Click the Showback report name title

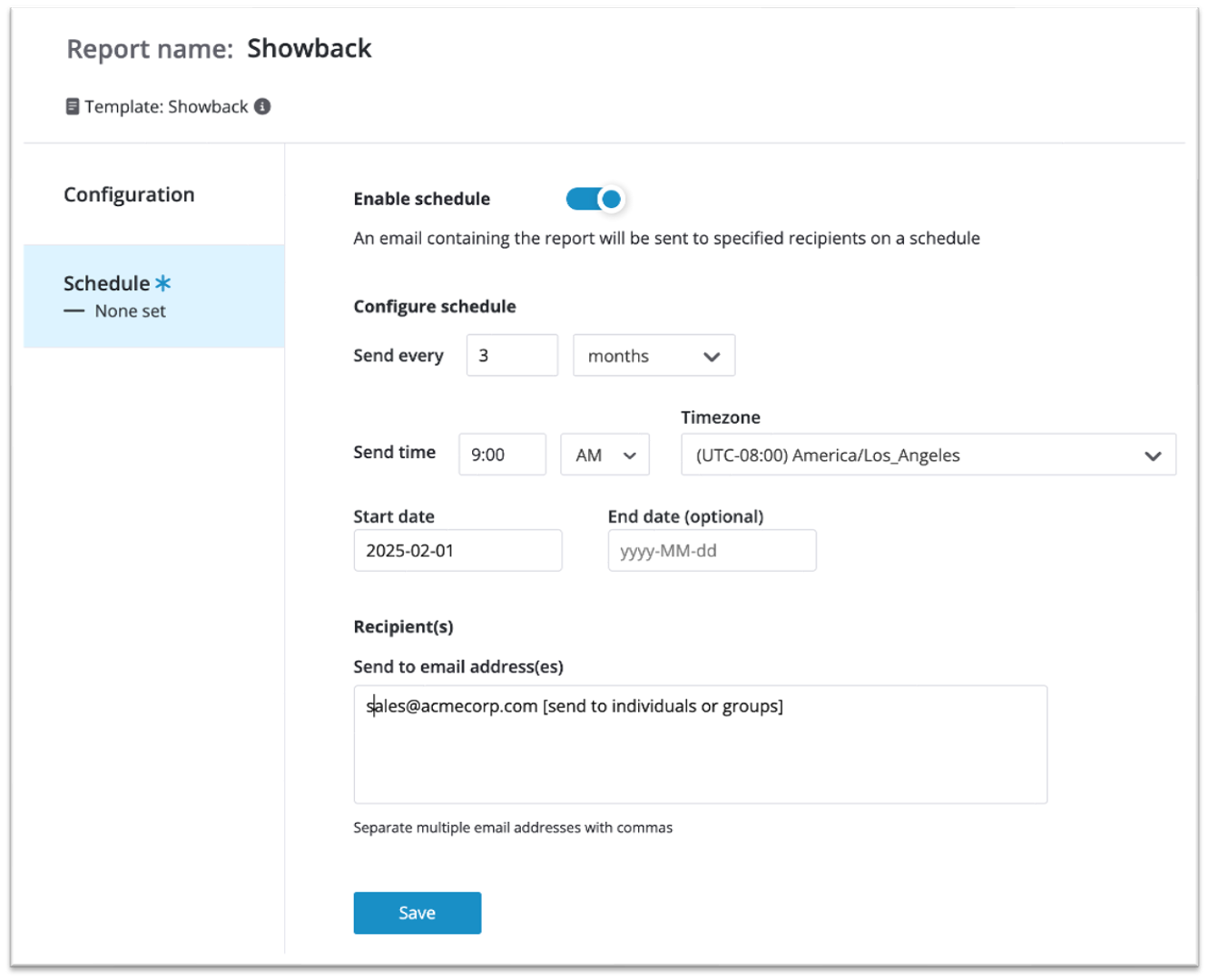tap(309, 48)
